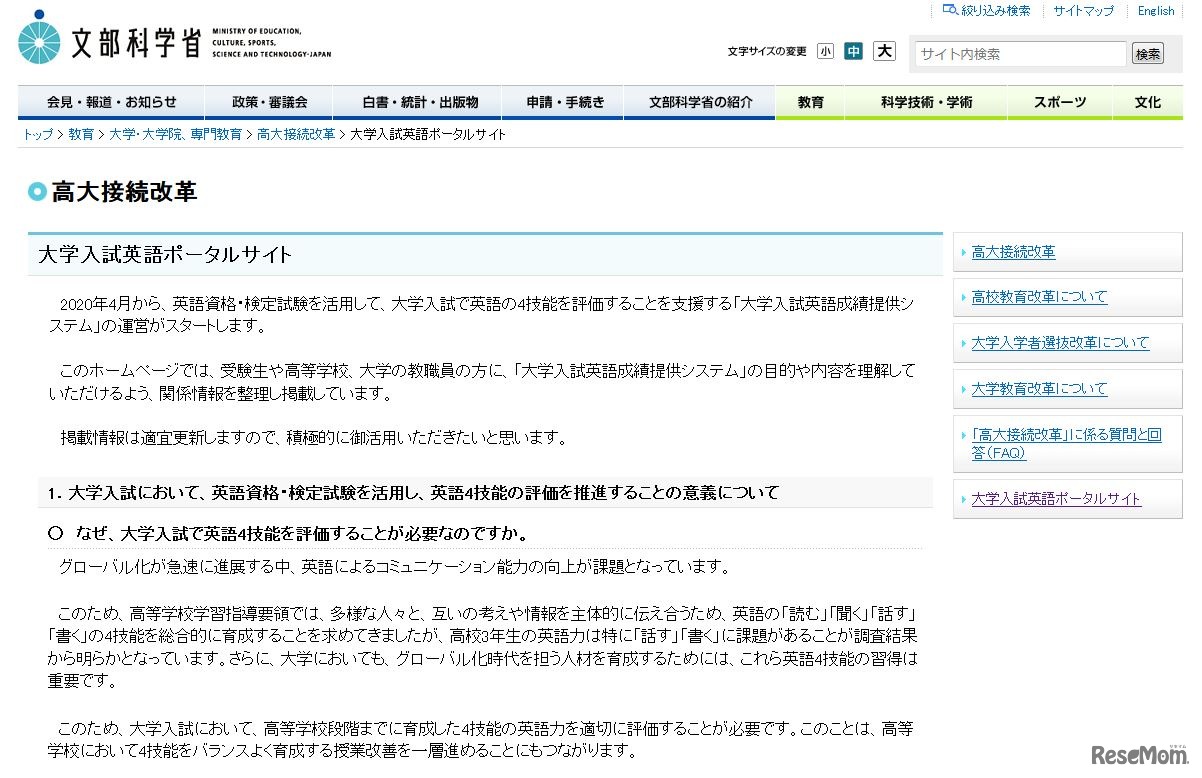Screen dimensions: 1202x778
Task: Select the 中 medium text size option
Action: [x=853, y=50]
